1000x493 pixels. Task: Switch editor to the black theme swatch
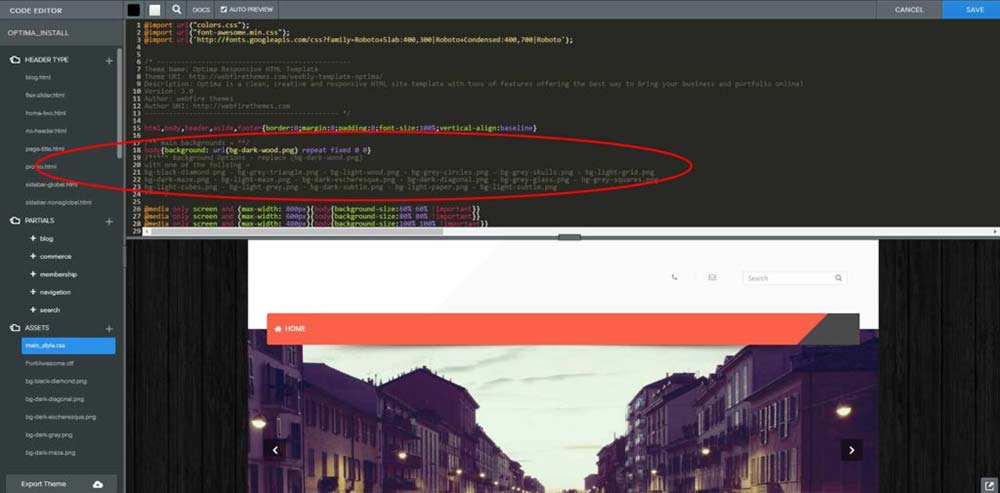point(133,10)
